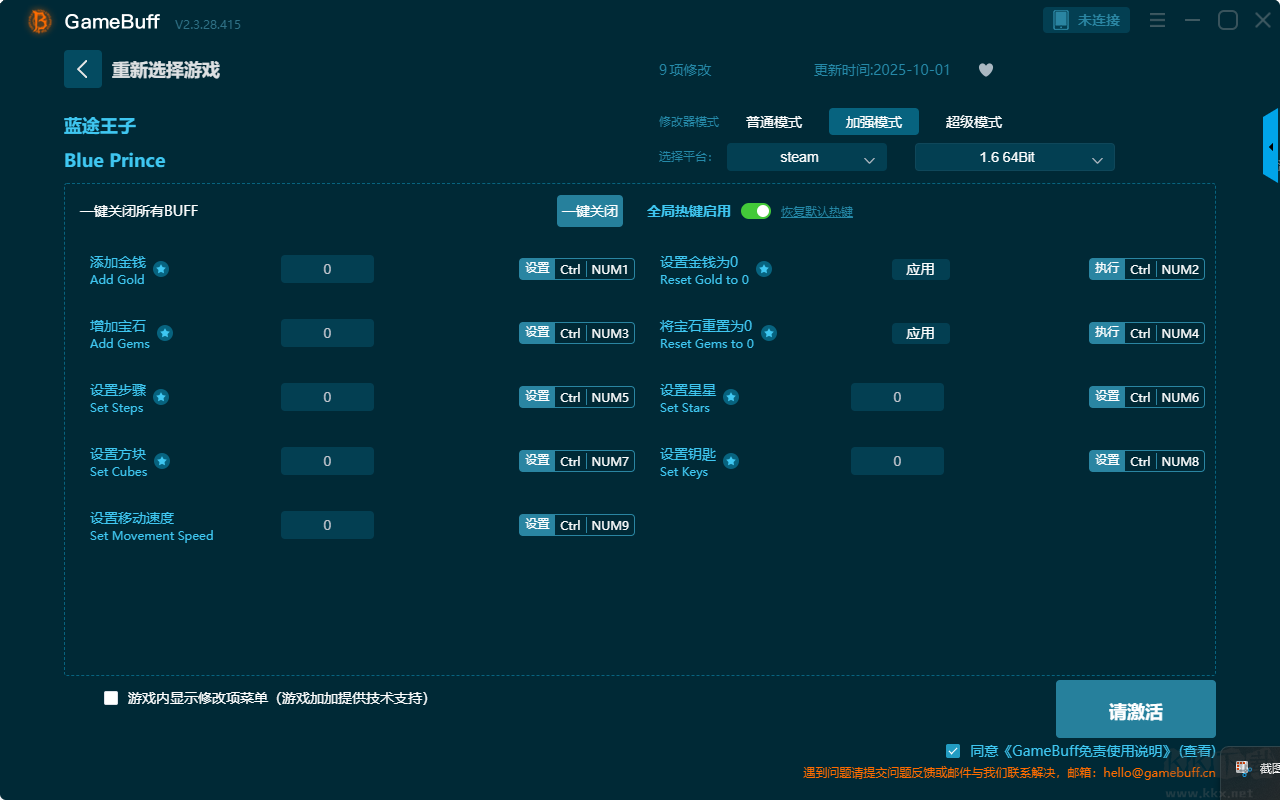Click the Set Stars value field
Viewport: 1280px width, 800px height.
click(x=897, y=397)
